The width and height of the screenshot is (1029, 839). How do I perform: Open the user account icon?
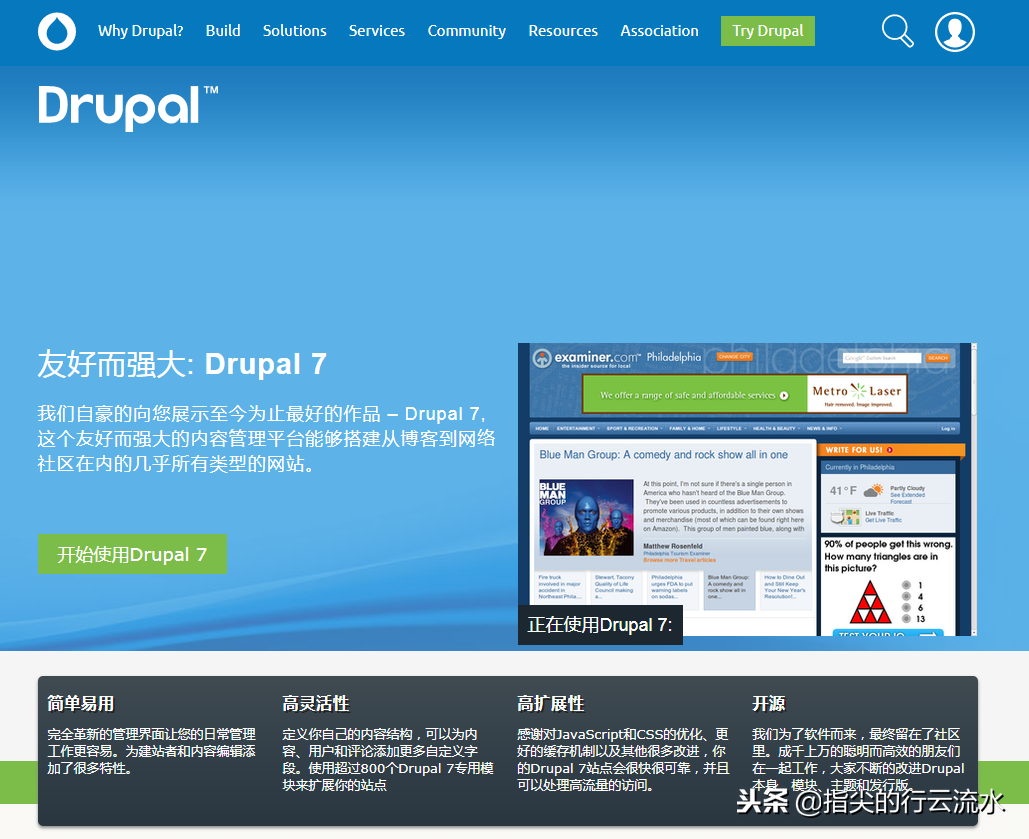(954, 32)
